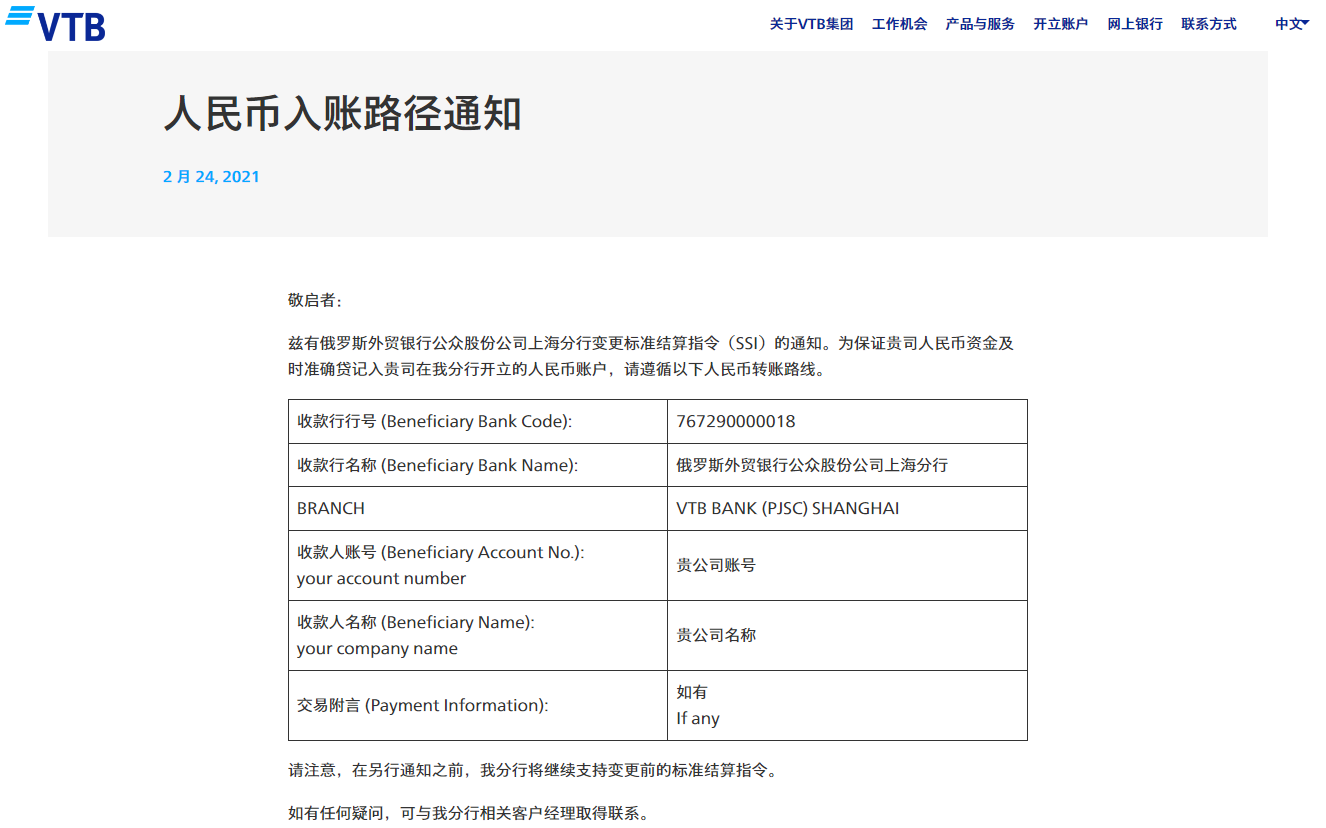Click the sentence beginning 如有任何疑问
Screen dimensions: 1326x828
[468, 813]
